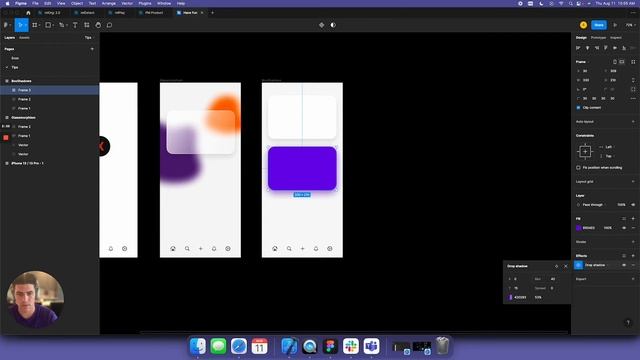
Task: Select portrait frame orientation
Action: click(615, 62)
